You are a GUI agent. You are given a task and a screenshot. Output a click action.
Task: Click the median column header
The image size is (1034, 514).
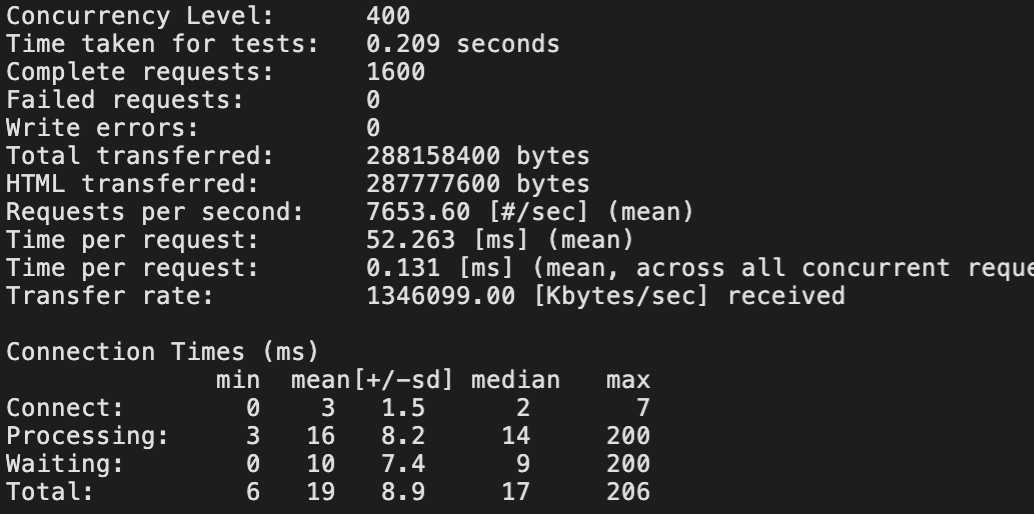point(516,380)
